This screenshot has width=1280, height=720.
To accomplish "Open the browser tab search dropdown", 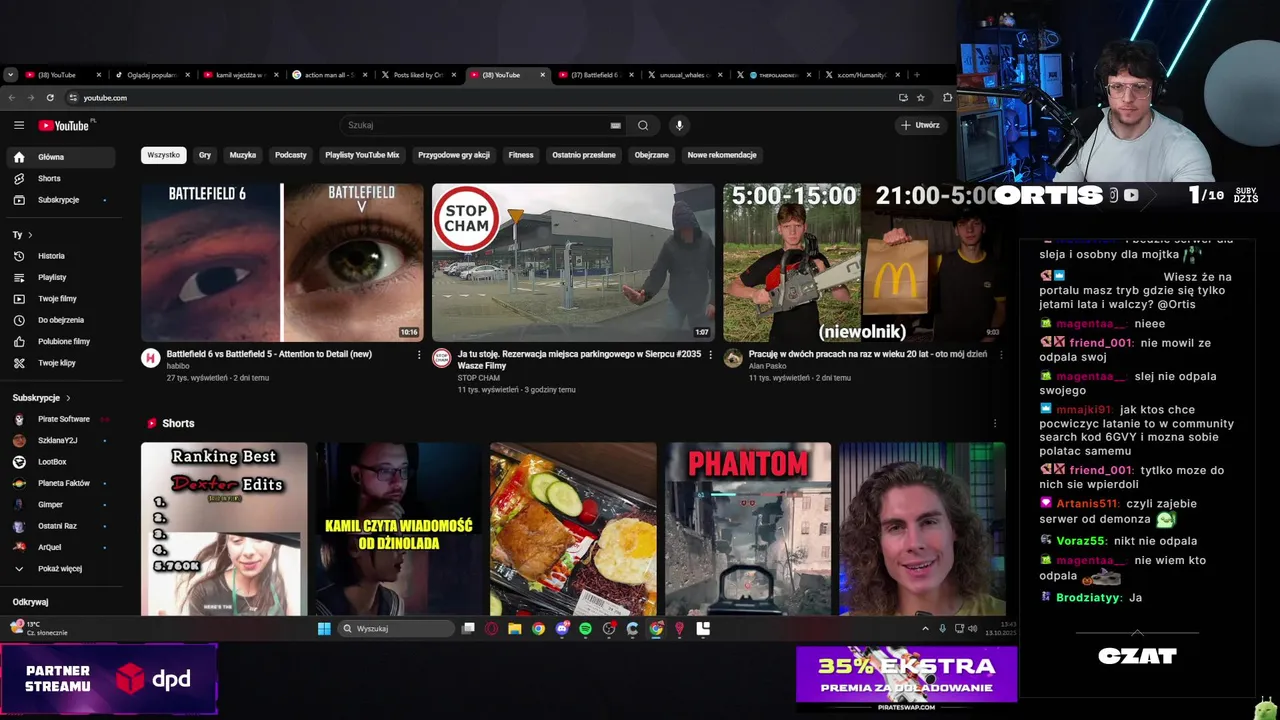I will click(x=10, y=75).
